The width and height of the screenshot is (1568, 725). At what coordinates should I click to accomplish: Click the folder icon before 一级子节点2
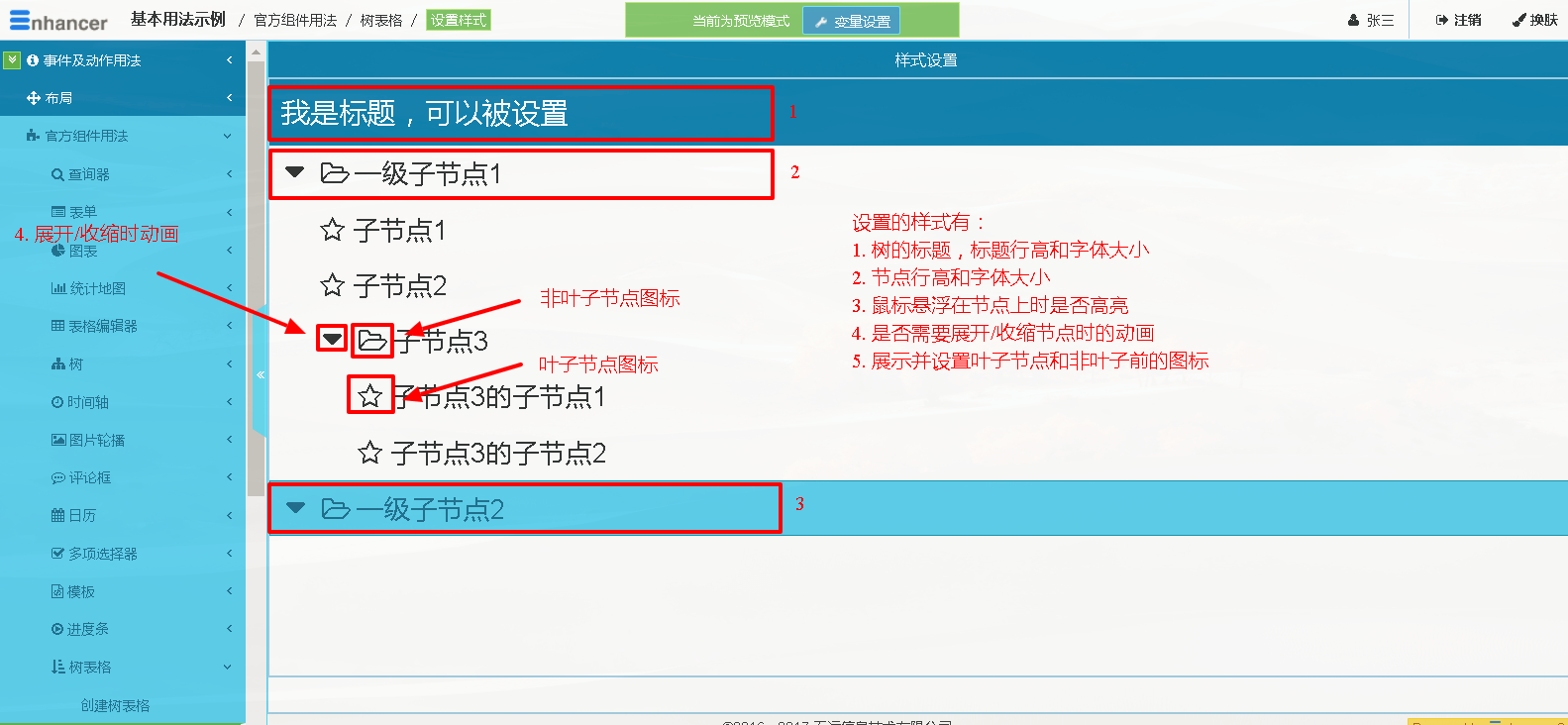(336, 509)
